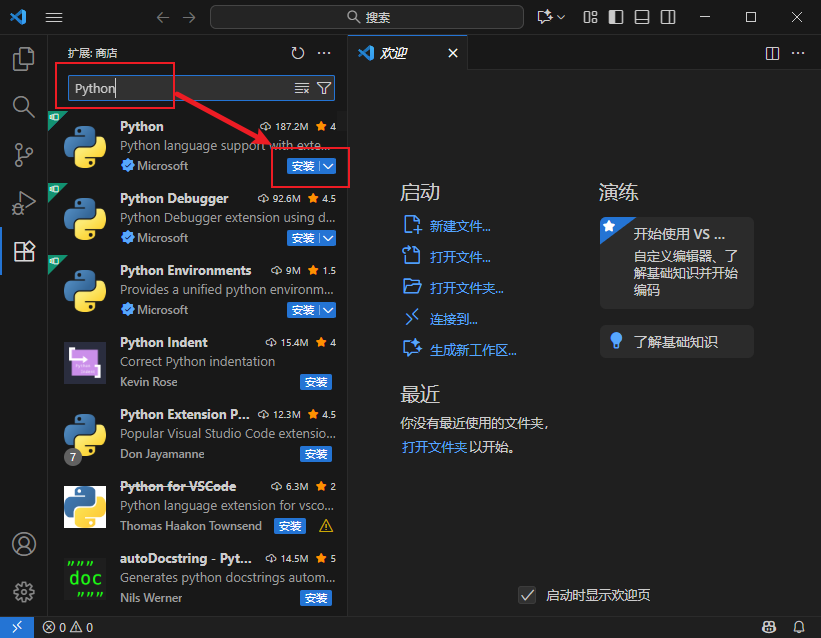This screenshot has height=638, width=821.
Task: Open the Explorer view in the activity bar
Action: pyautogui.click(x=24, y=60)
